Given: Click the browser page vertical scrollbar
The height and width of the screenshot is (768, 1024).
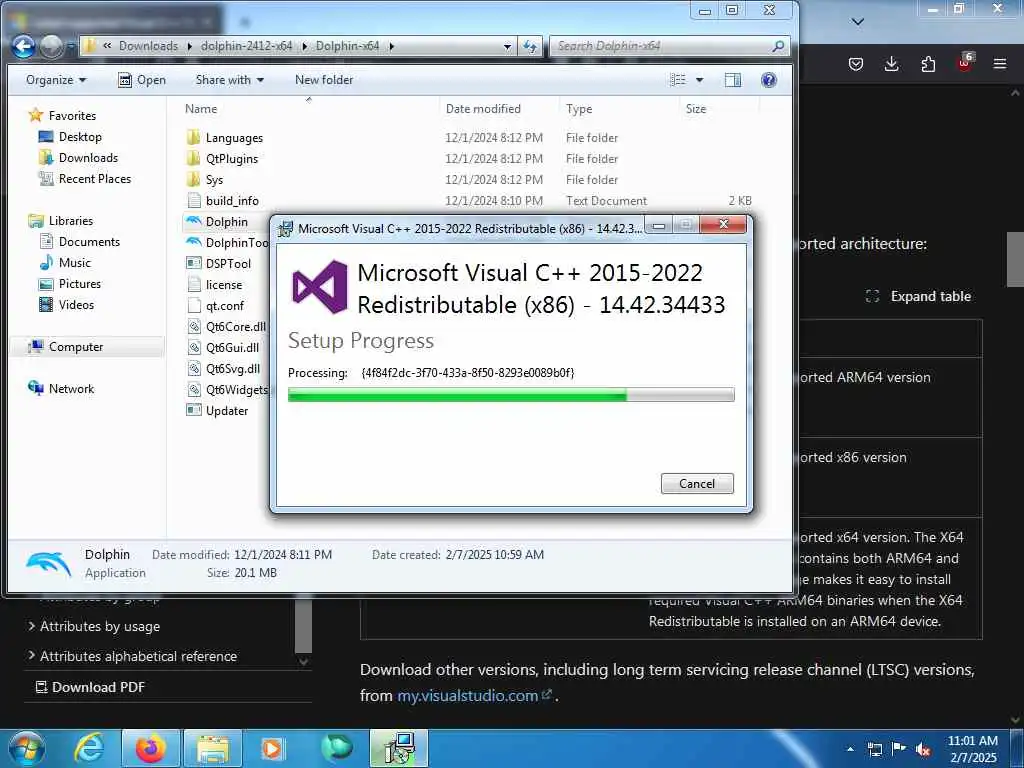Looking at the screenshot, I should pos(1014,260).
